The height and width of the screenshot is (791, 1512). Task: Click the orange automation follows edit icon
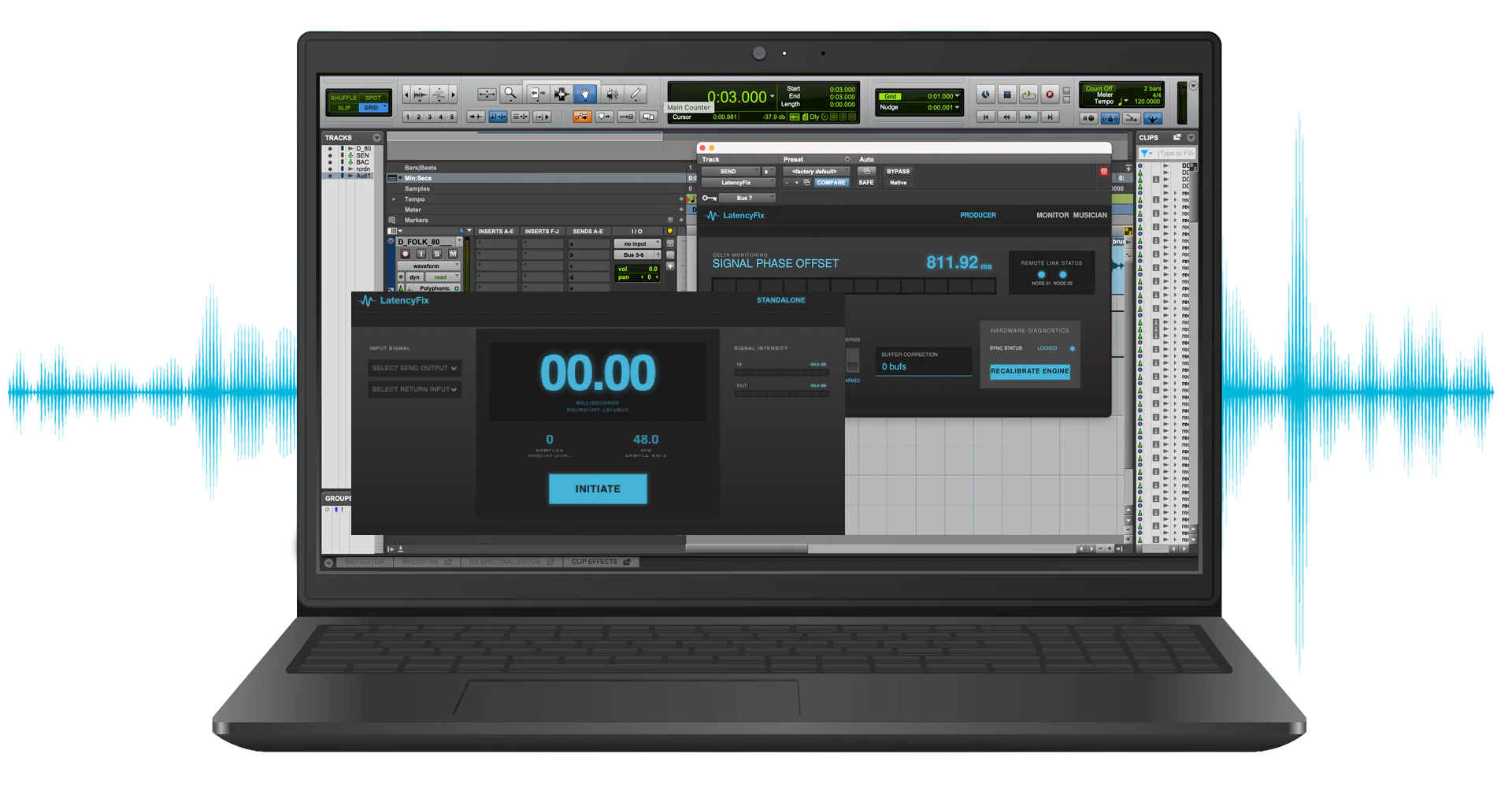click(x=582, y=117)
